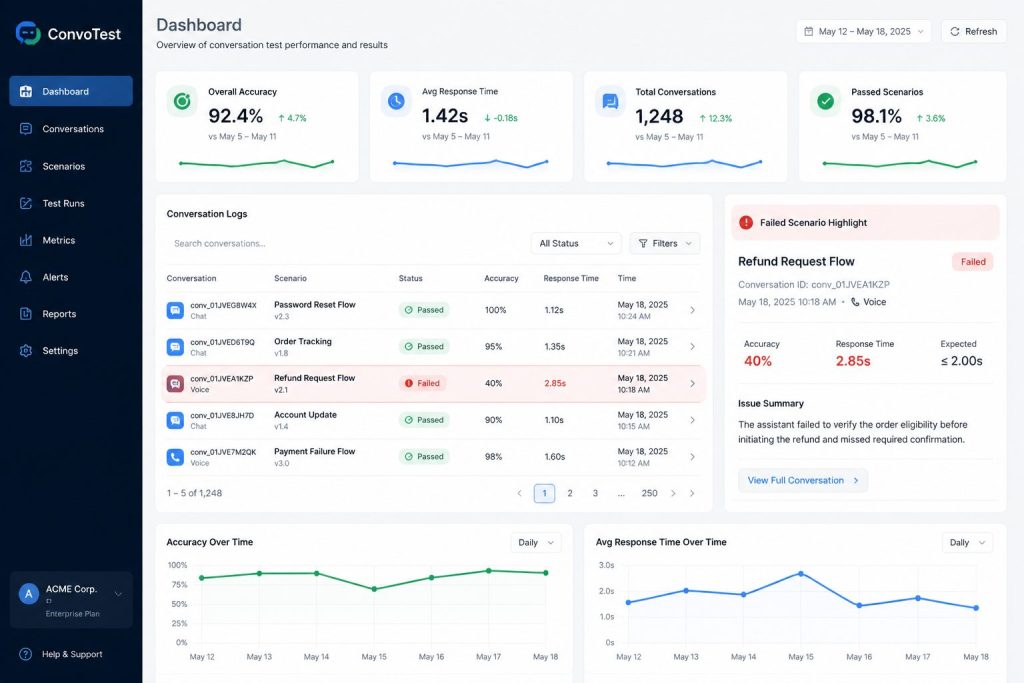
Task: Open the All Status dropdown
Action: 576,244
